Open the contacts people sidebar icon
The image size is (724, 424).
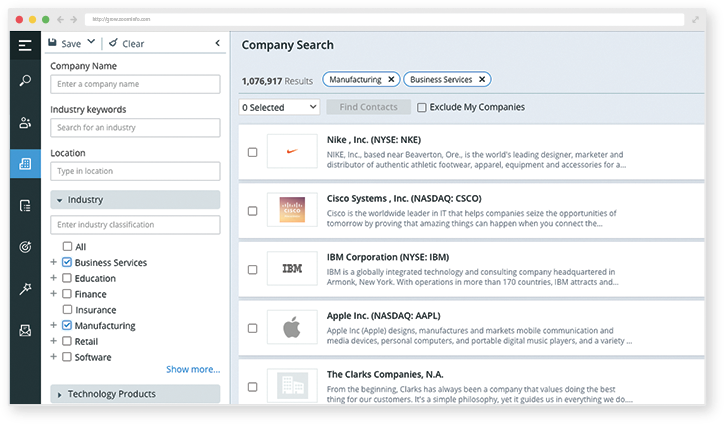coord(25,122)
